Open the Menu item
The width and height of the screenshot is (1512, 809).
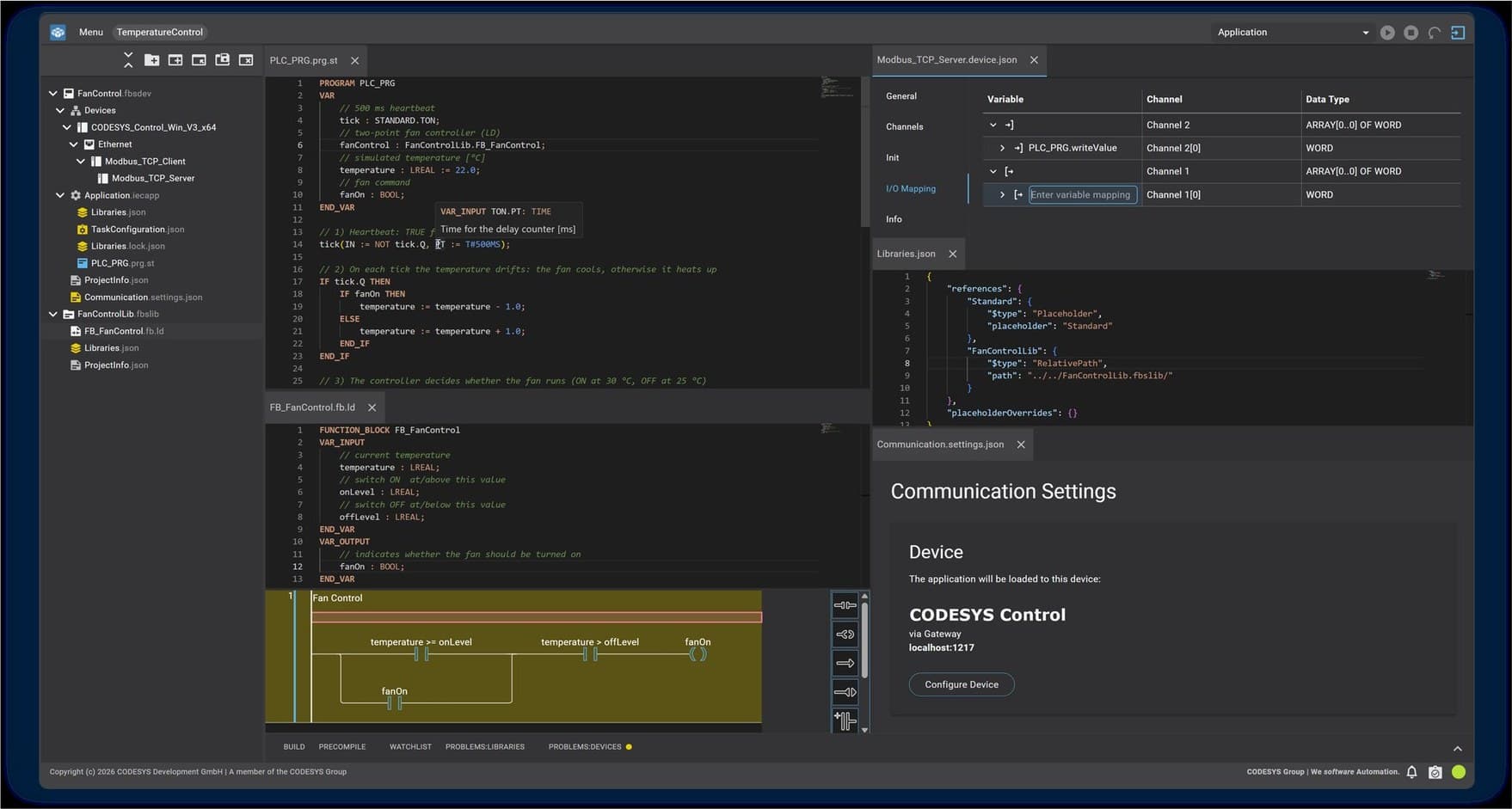[x=90, y=32]
